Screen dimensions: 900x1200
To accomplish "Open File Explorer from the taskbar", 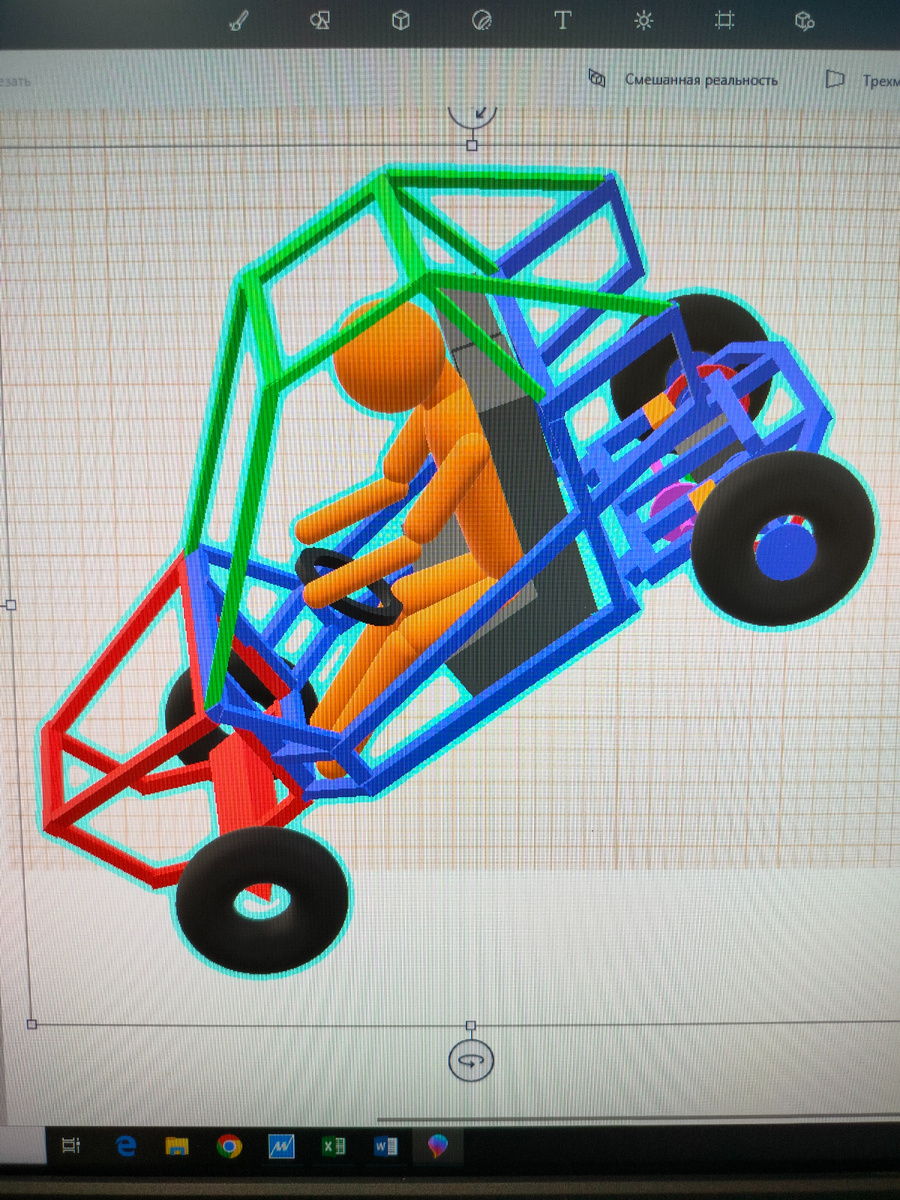I will [x=177, y=1146].
